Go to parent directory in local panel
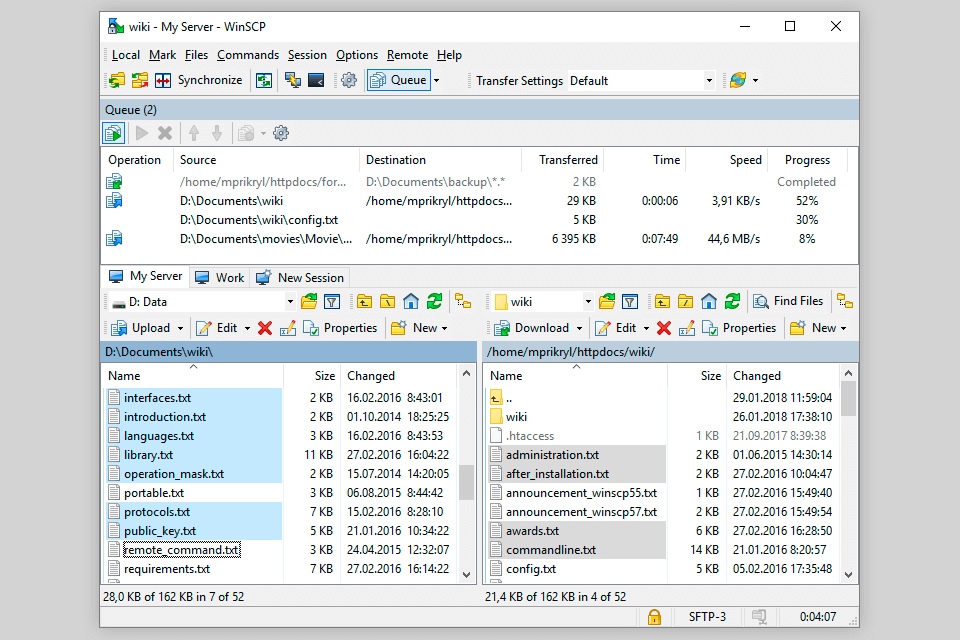Viewport: 960px width, 640px height. point(365,301)
